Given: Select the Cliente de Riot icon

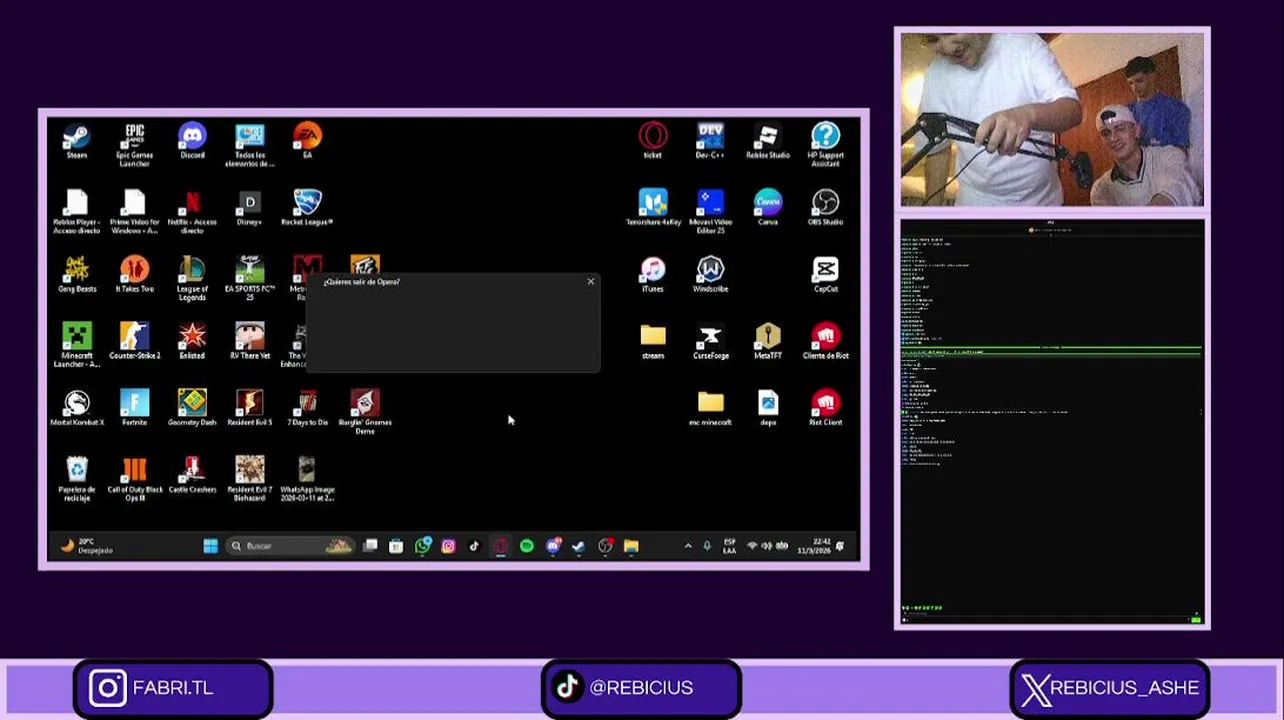Looking at the screenshot, I should (825, 342).
